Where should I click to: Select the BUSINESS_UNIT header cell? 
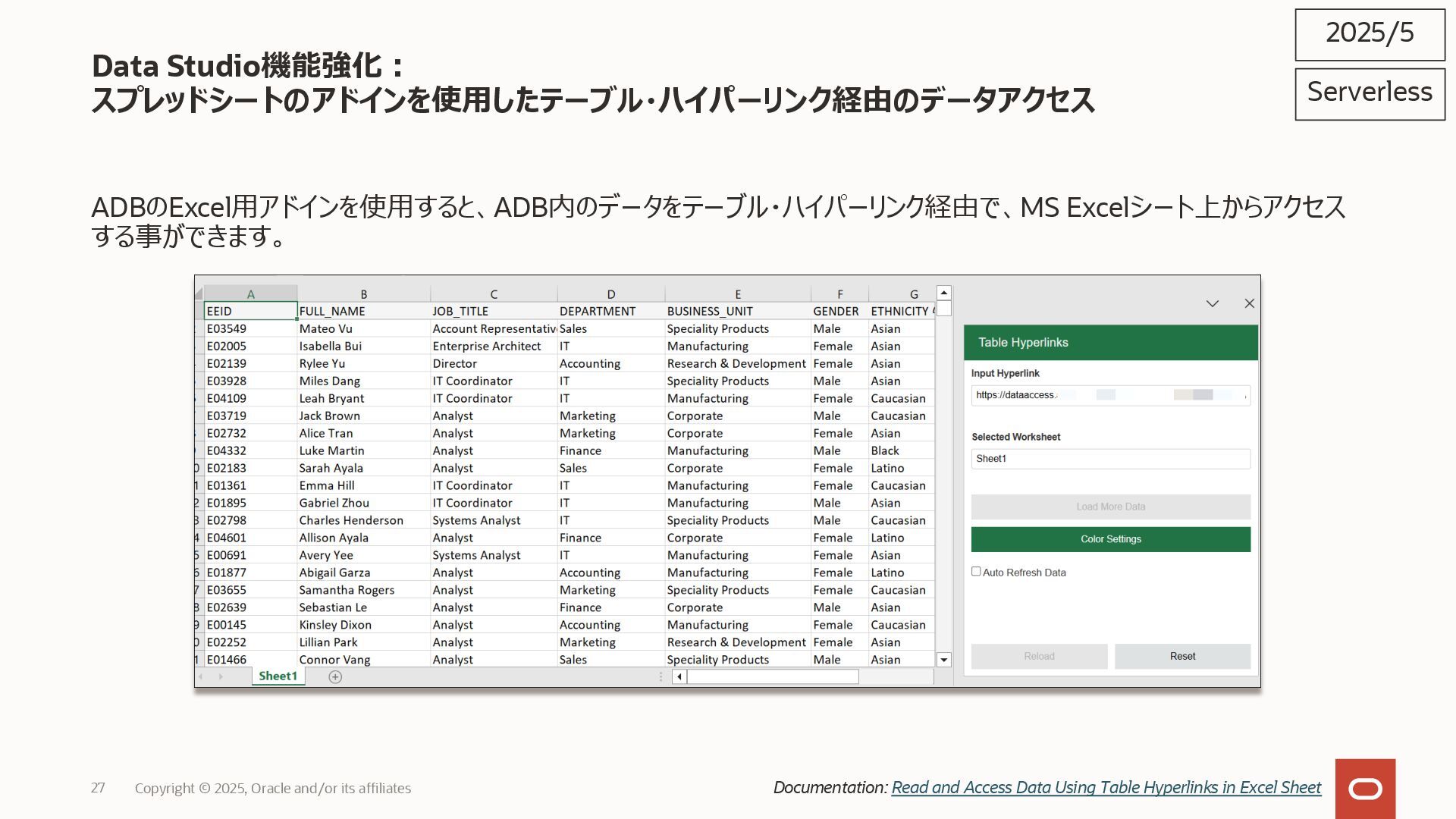point(738,311)
